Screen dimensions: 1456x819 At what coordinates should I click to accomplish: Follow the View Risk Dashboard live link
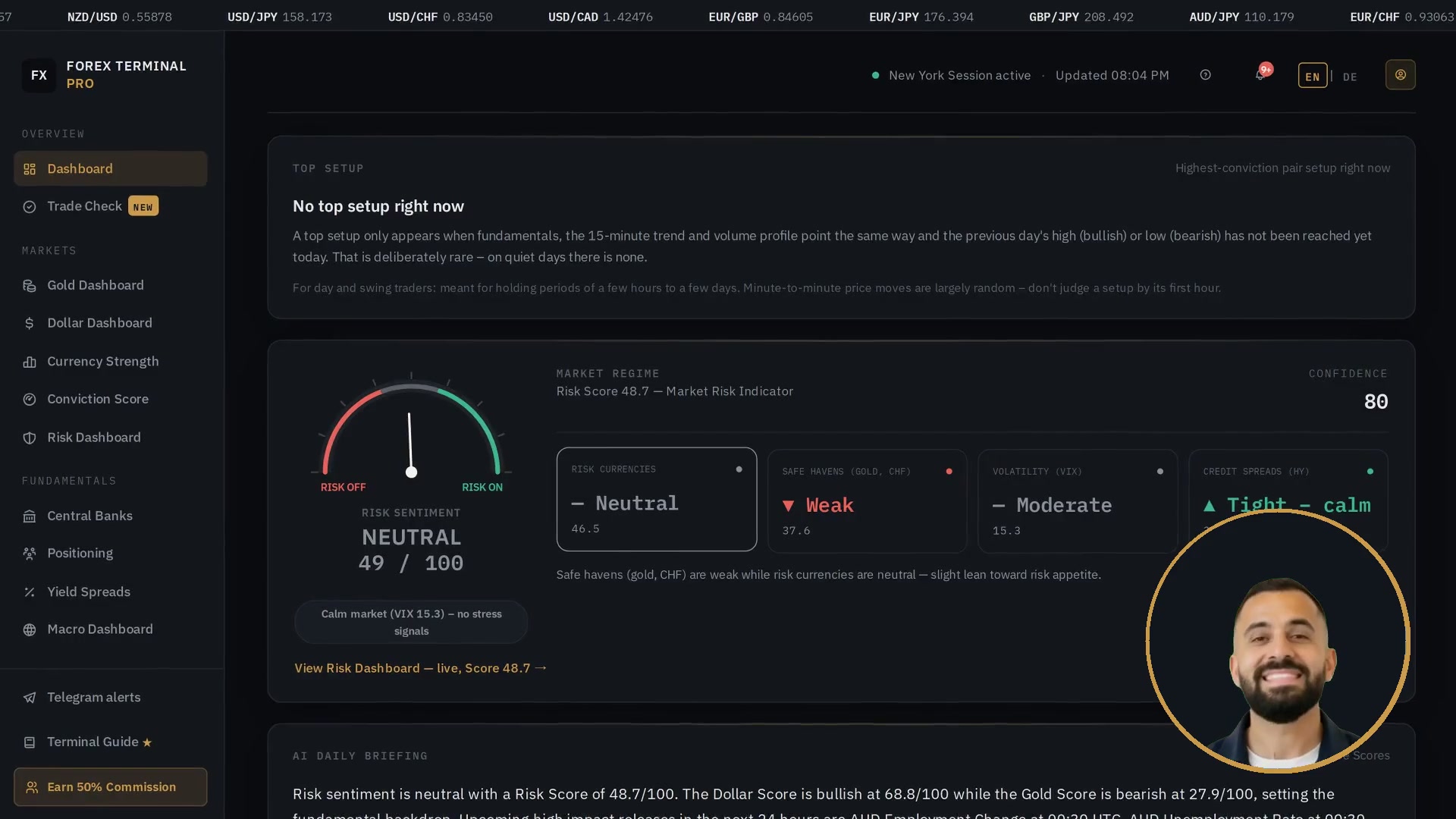coord(420,668)
